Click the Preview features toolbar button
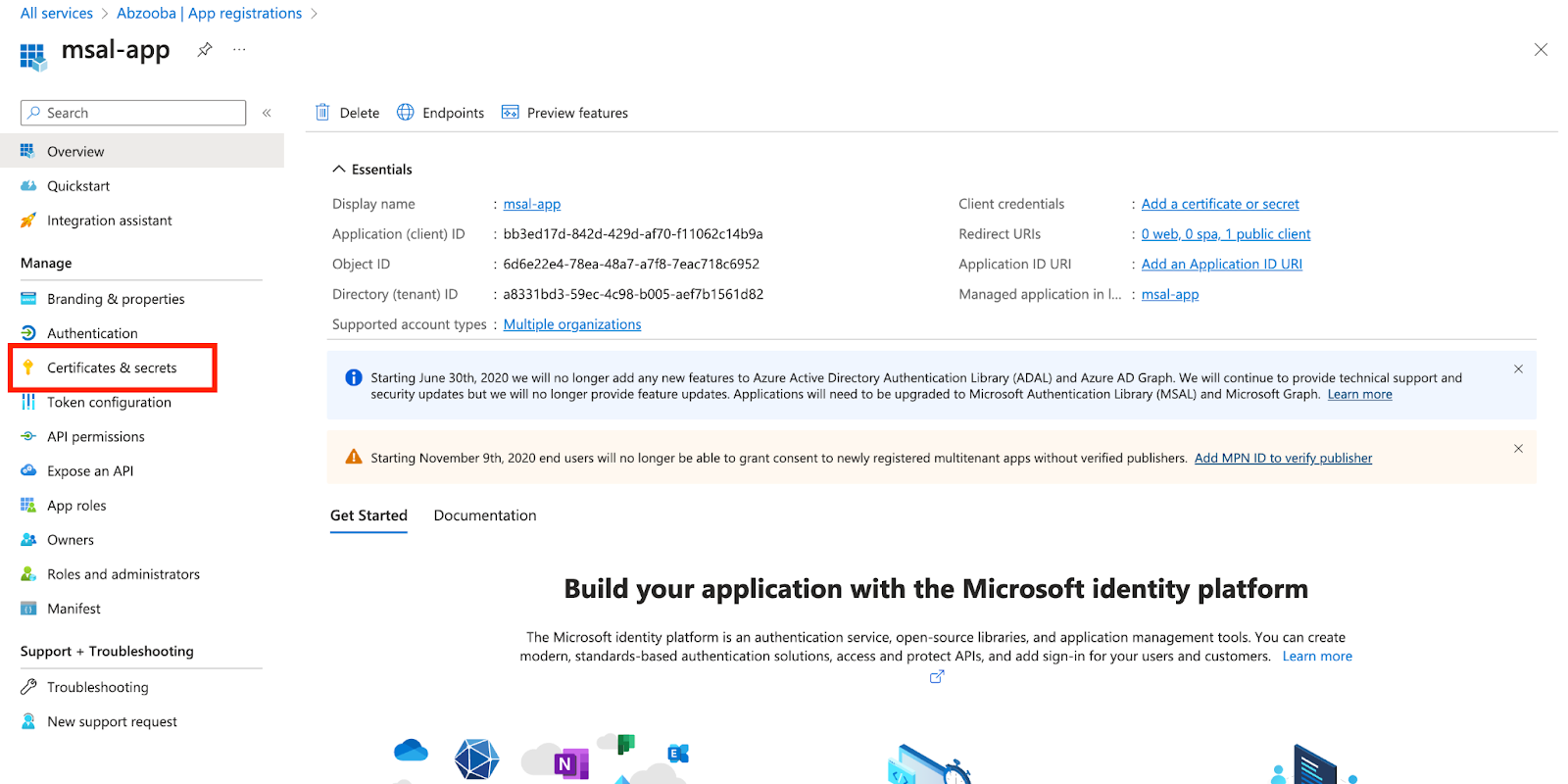This screenshot has width=1568, height=784. point(564,113)
